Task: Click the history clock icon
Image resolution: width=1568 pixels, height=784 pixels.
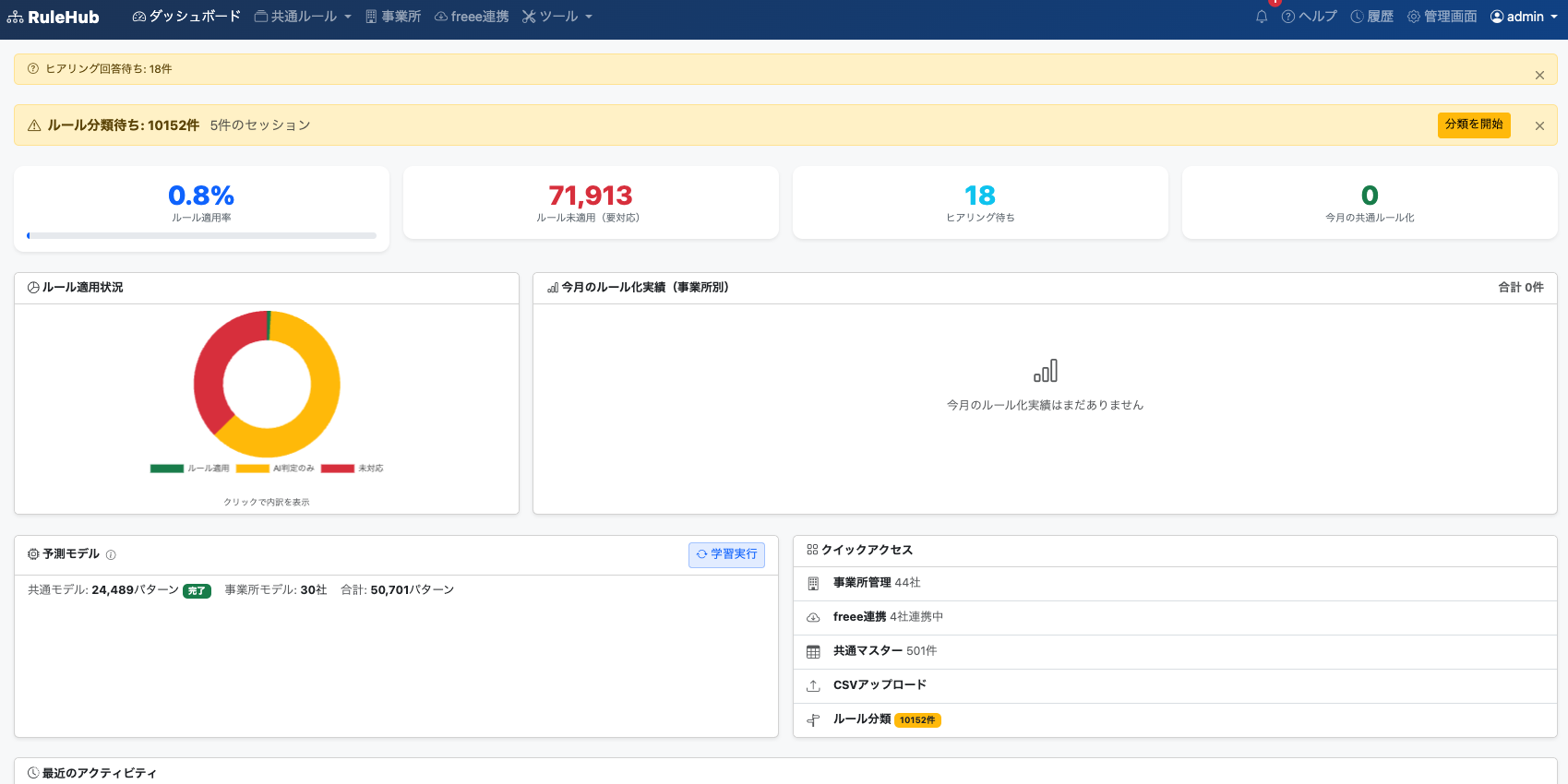Action: pos(1357,17)
